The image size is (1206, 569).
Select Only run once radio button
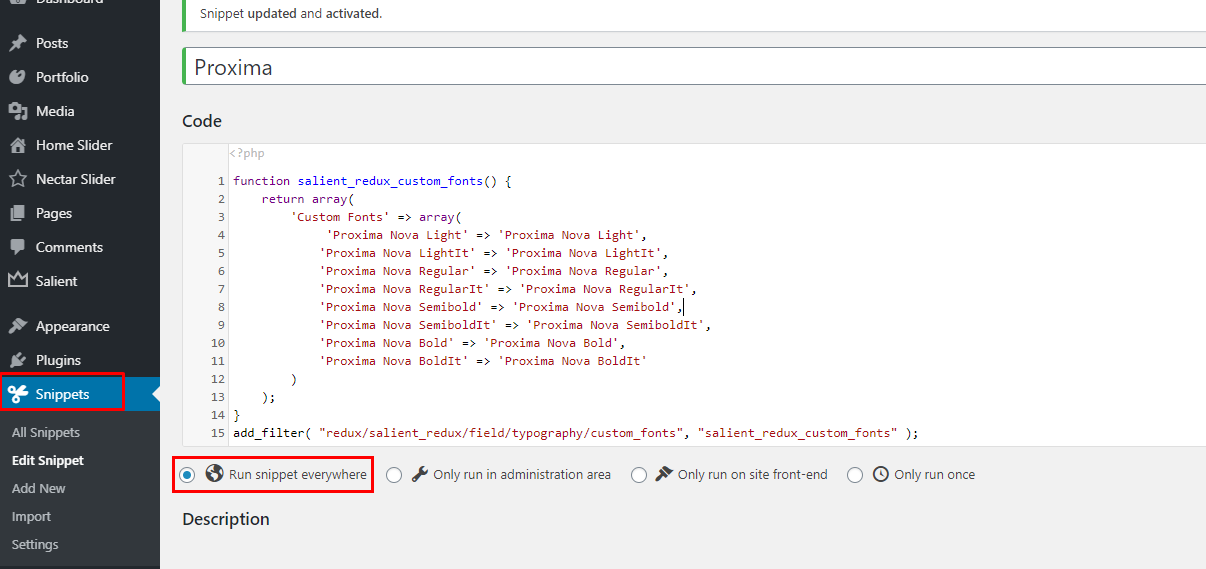(x=855, y=475)
